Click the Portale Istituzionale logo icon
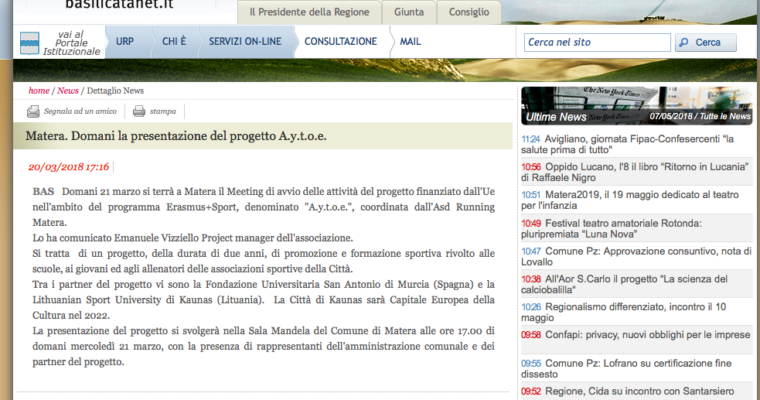Viewport: 760px width, 400px height. (30, 43)
